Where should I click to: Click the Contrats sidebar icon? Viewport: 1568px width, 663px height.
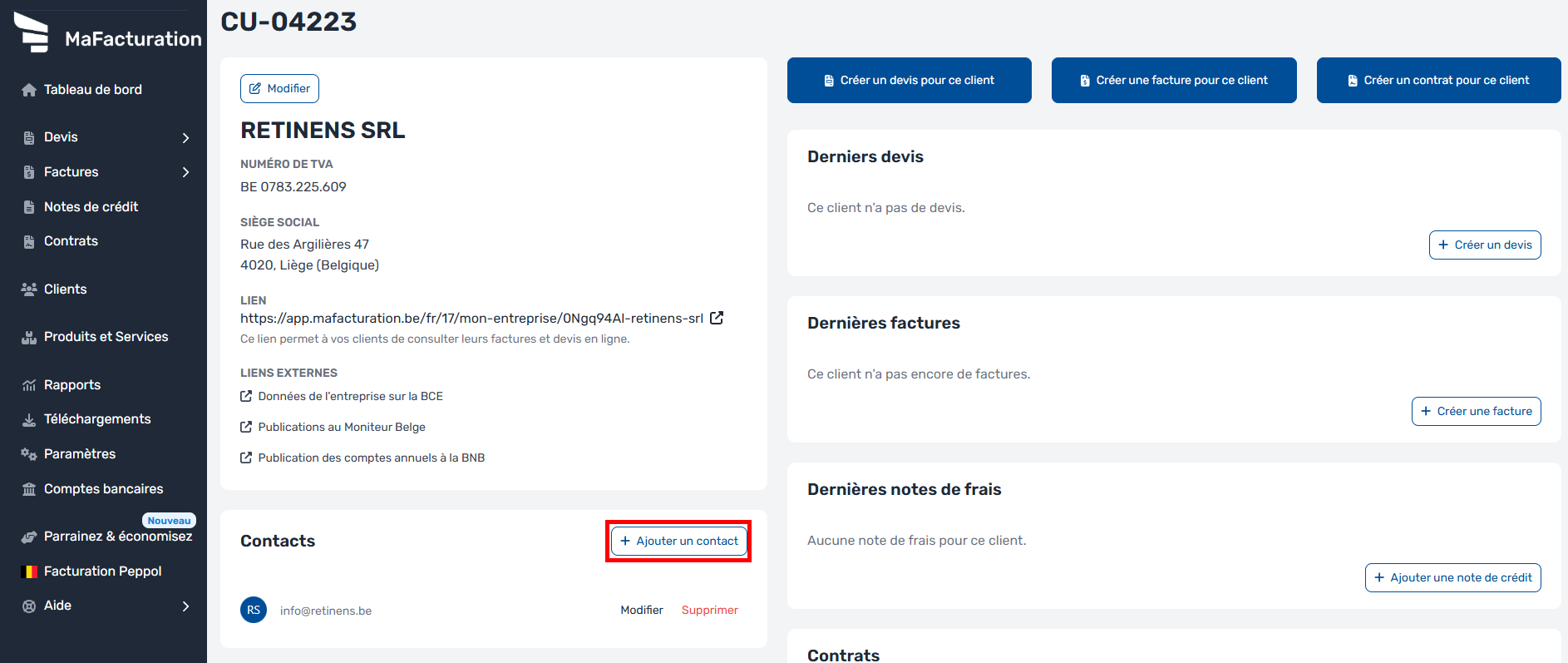[x=29, y=241]
